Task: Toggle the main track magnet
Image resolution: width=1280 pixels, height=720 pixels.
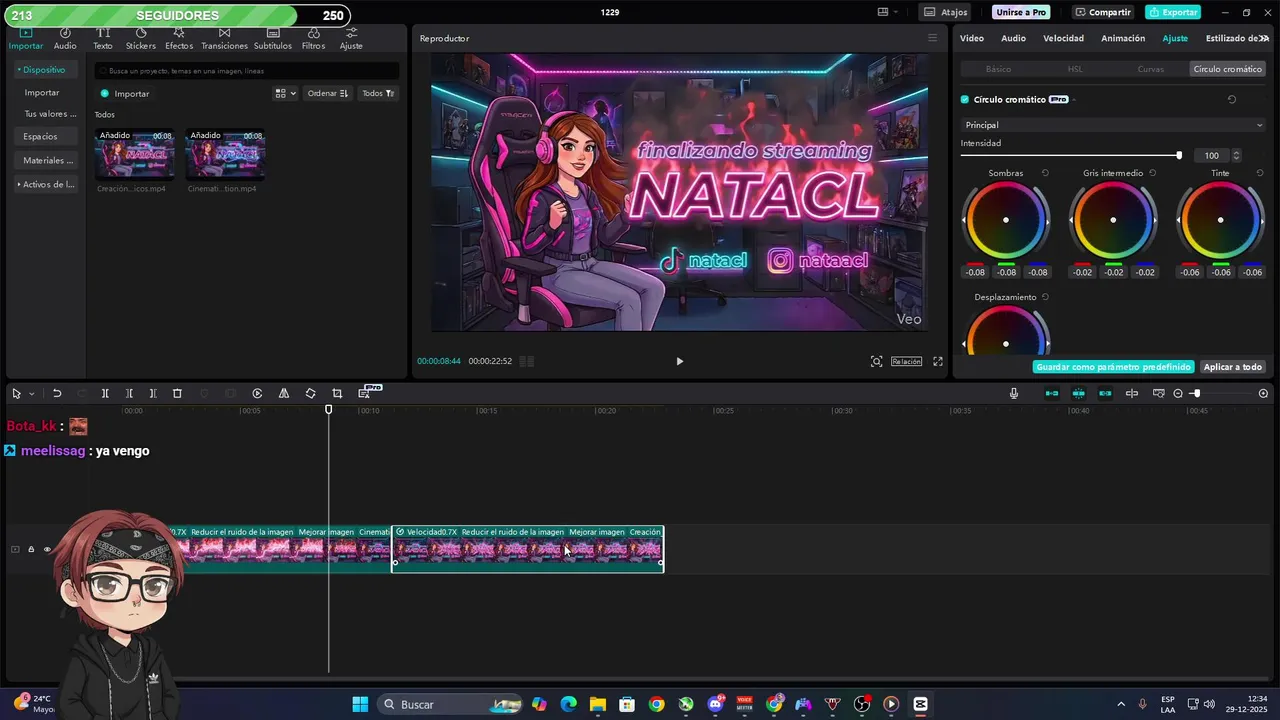Action: click(x=1052, y=394)
